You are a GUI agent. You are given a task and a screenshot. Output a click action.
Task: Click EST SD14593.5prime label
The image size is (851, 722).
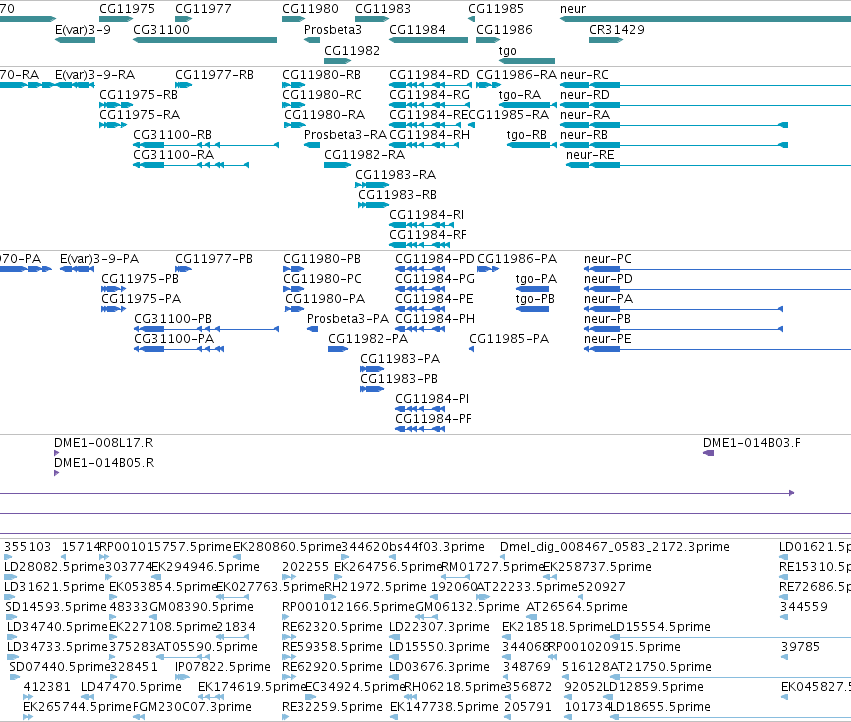click(x=56, y=607)
